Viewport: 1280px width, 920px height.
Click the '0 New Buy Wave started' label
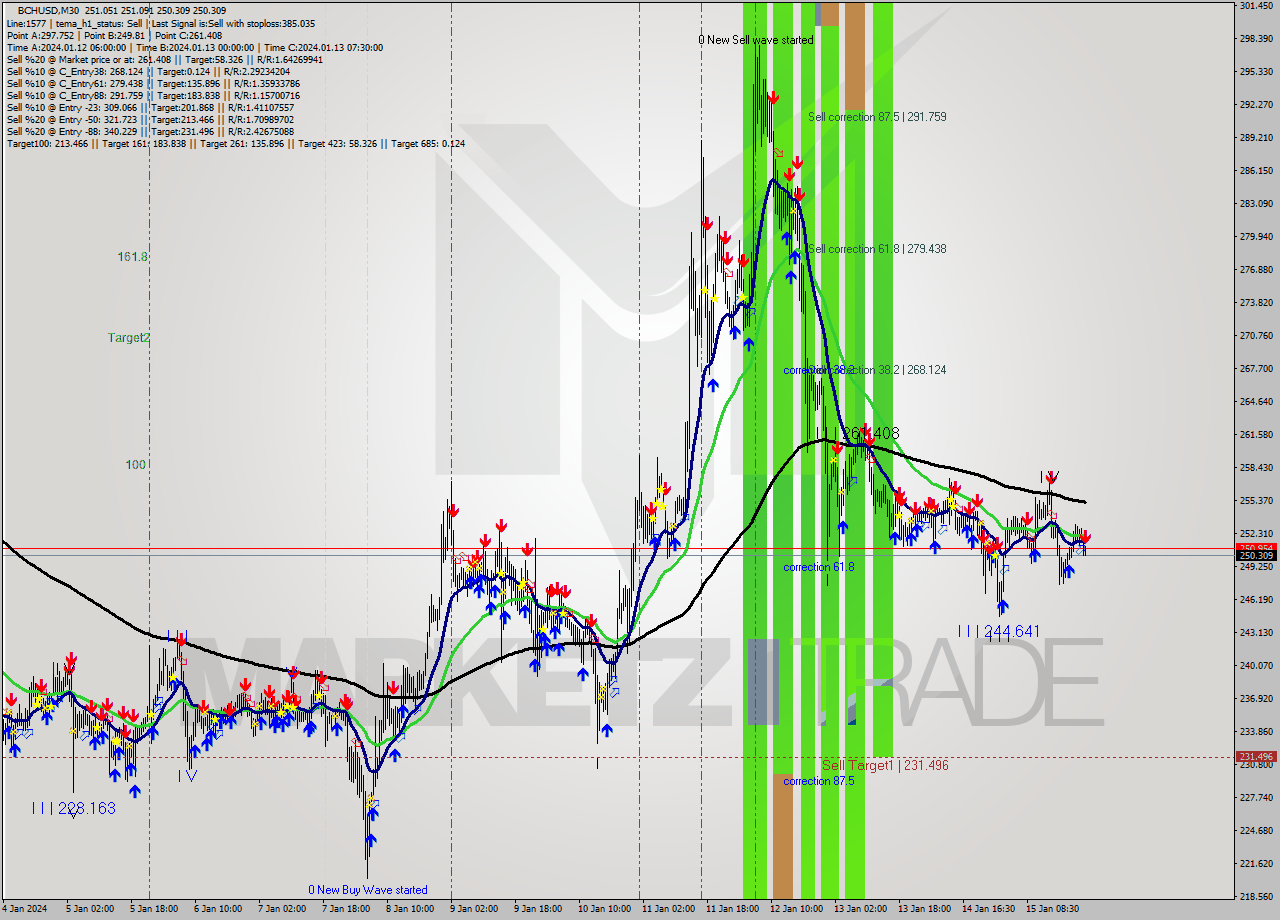pos(368,890)
